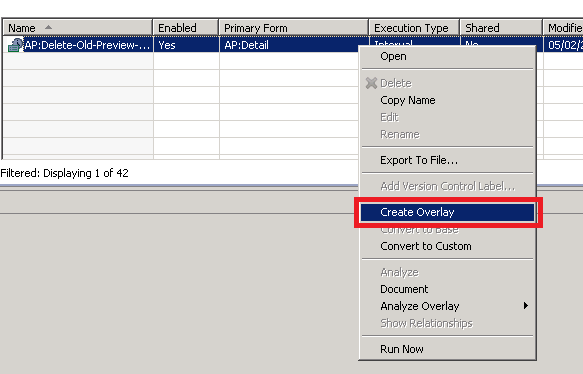The width and height of the screenshot is (583, 374).
Task: Select Run Now menu entry
Action: 402,349
